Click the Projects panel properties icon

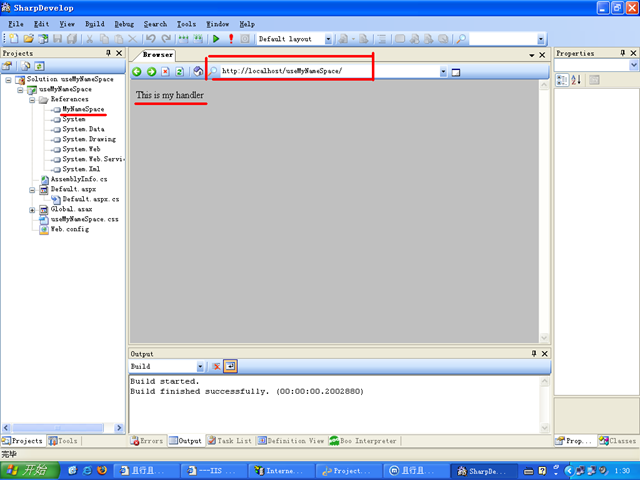click(7, 66)
